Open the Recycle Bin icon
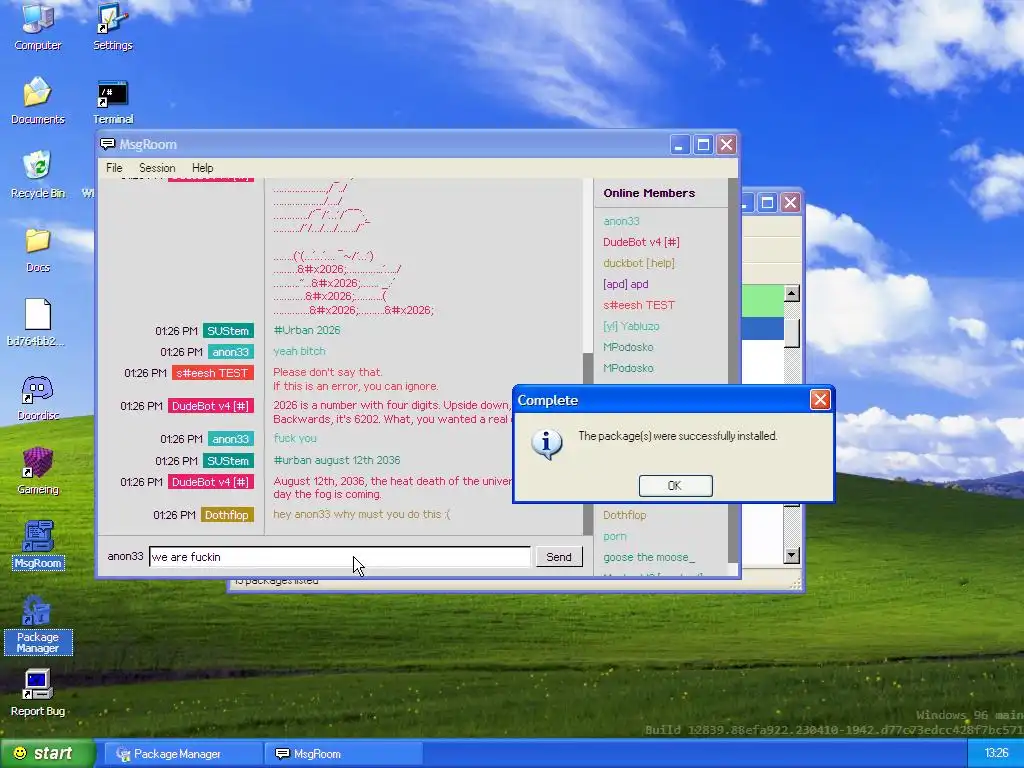 click(38, 174)
